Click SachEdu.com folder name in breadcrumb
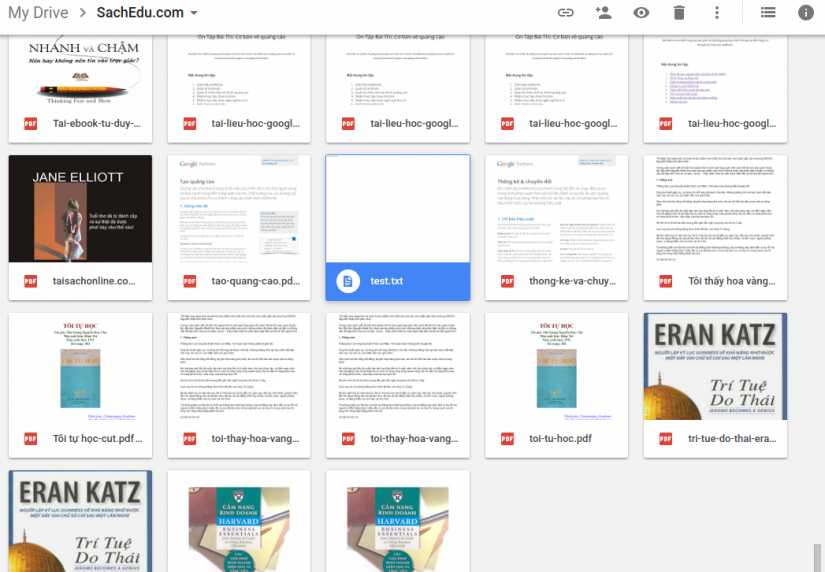This screenshot has height=572, width=825. (140, 13)
